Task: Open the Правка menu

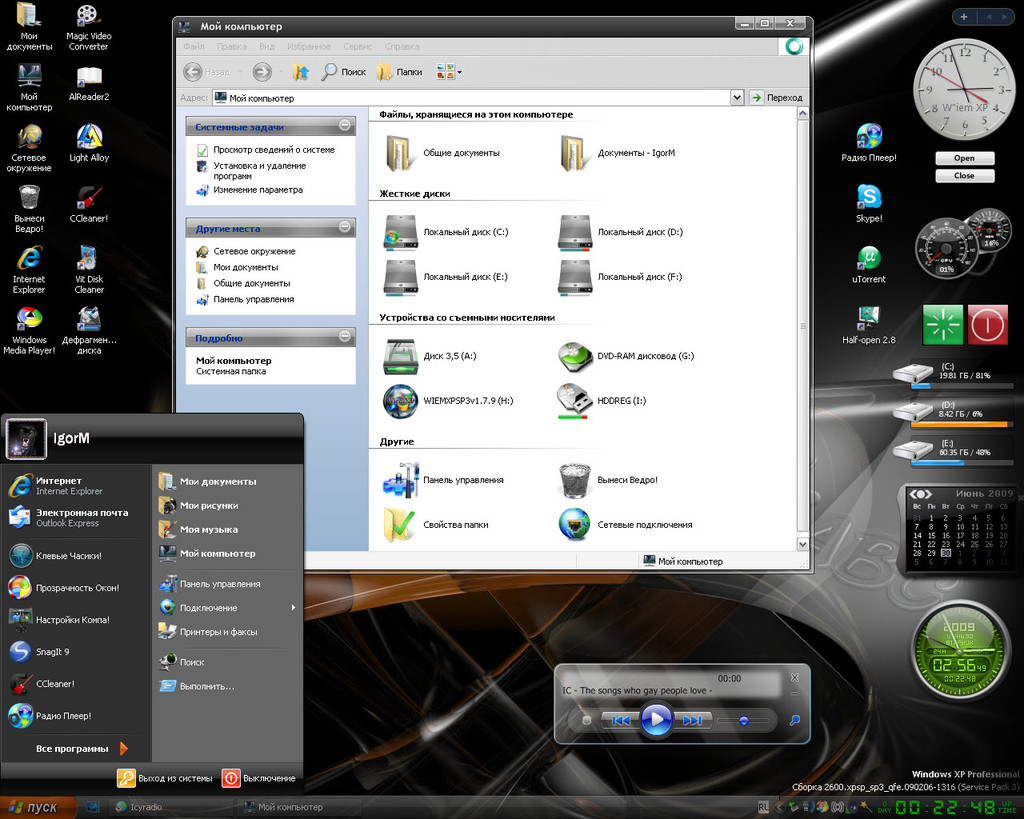Action: [232, 46]
